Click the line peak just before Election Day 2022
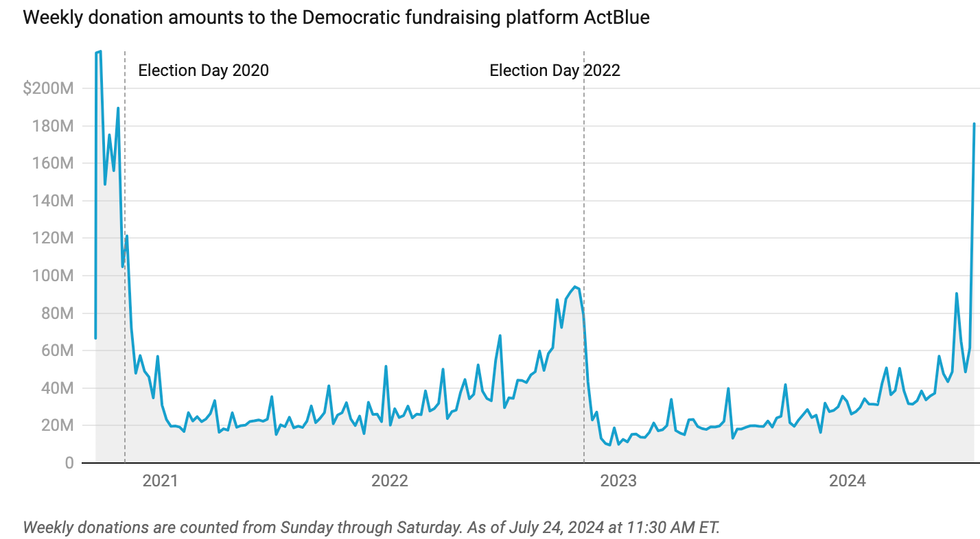This screenshot has height=539, width=980. [x=574, y=287]
